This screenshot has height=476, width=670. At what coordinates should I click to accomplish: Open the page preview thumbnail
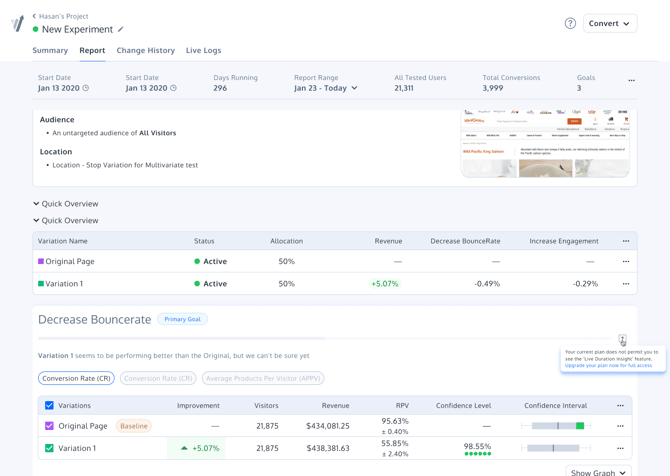(x=545, y=143)
